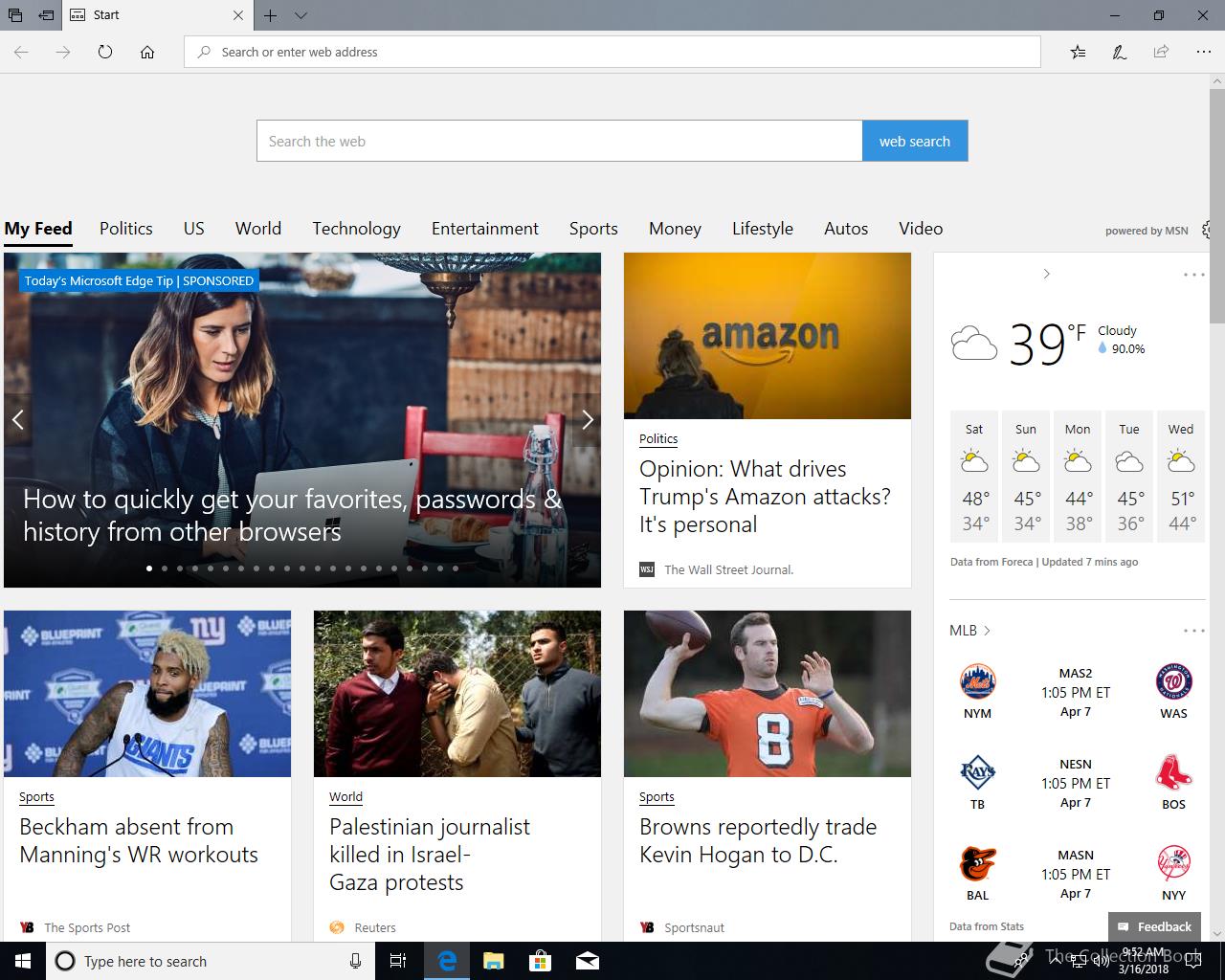Open the Favorites hub icon
Viewport: 1225px width, 980px height.
click(x=1078, y=52)
